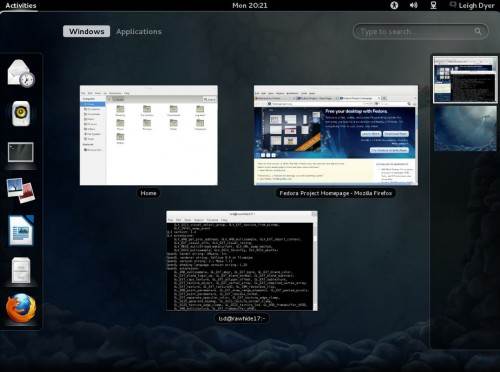This screenshot has height=372, width=500.
Task: Click the search magnifier icon
Action: [478, 31]
